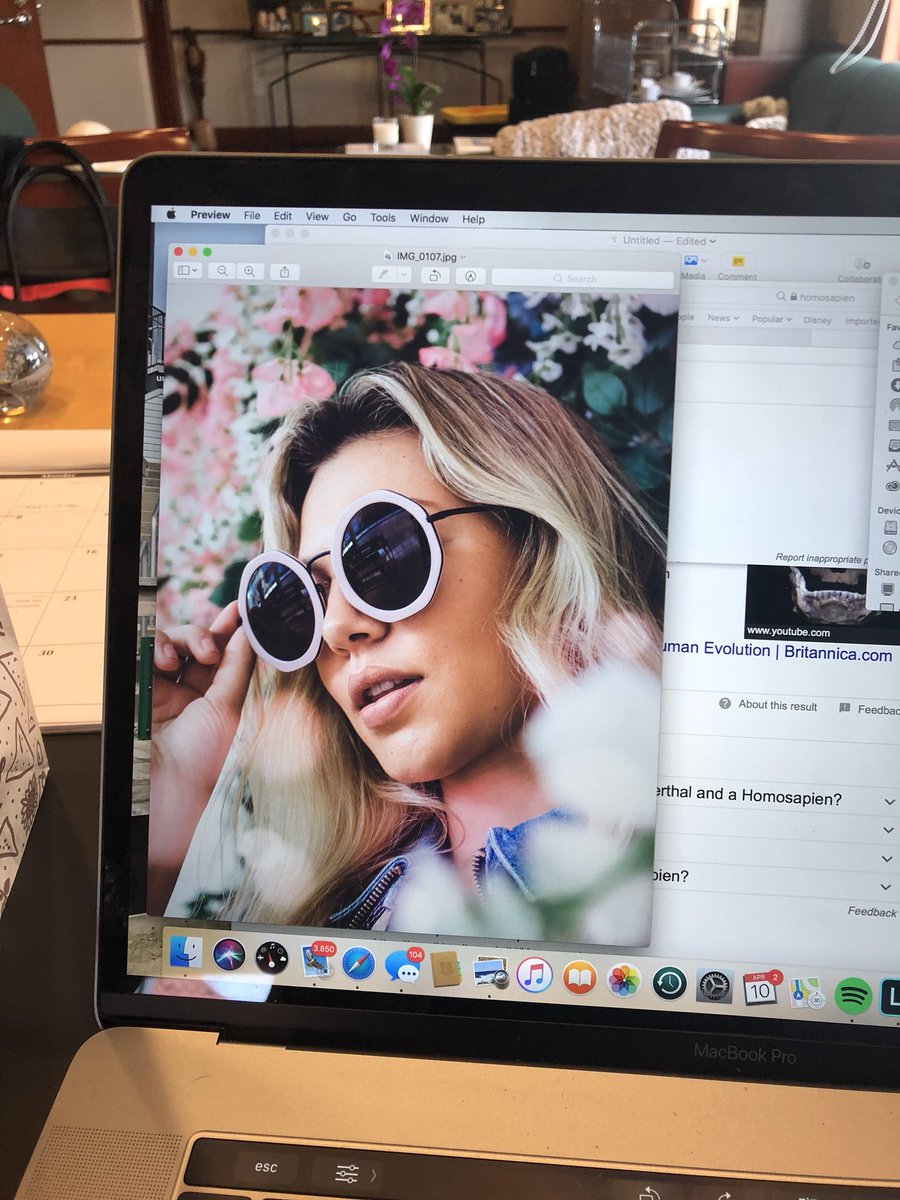Viewport: 900px width, 1200px height.
Task: Open the News bookmarks dropdown in Safari
Action: coord(723,318)
